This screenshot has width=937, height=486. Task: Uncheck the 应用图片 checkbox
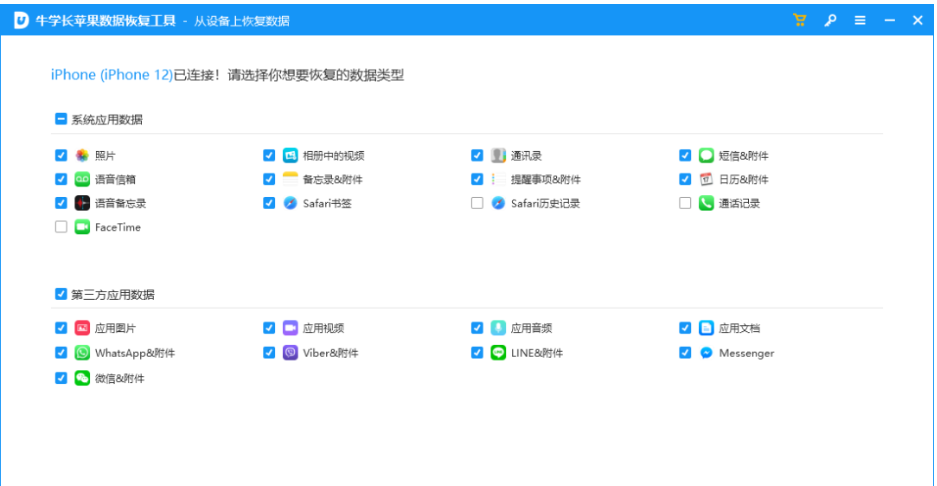pyautogui.click(x=61, y=328)
